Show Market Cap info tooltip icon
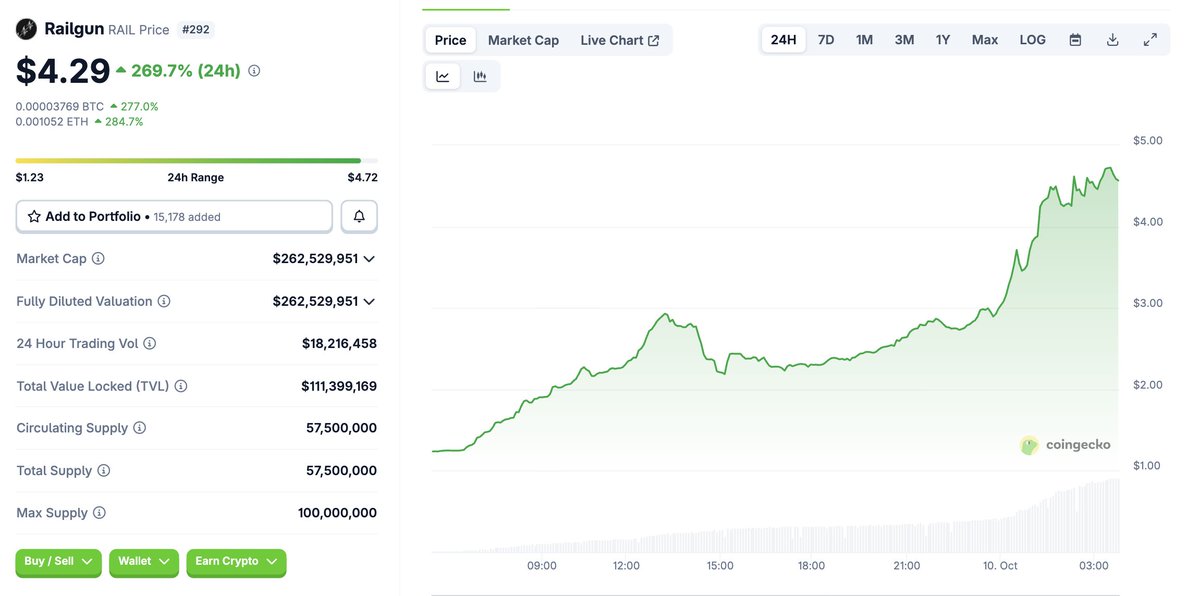This screenshot has height=596, width=1200. [x=98, y=258]
